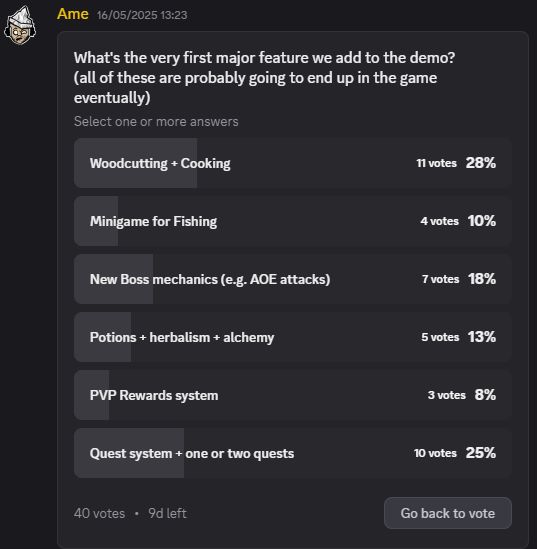Screen dimensions: 537x549
Task: Click the 5 votes count for Potions
Action: coord(440,337)
